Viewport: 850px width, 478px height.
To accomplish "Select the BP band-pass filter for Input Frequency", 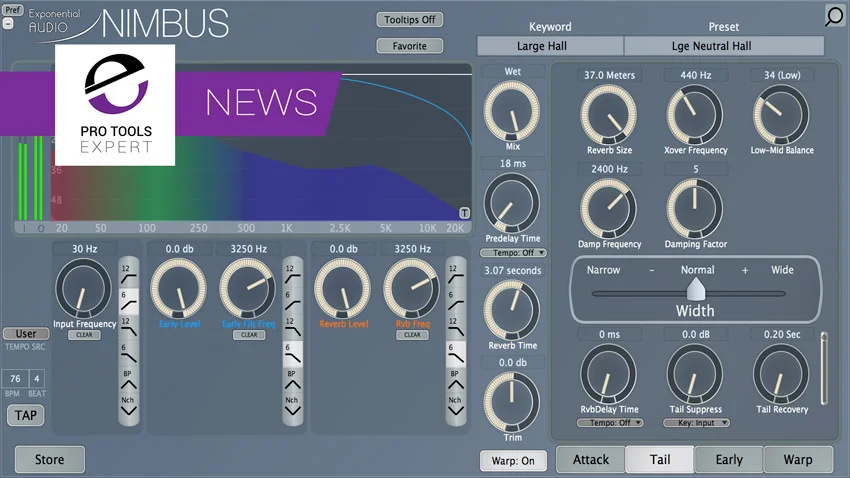I will 128,380.
